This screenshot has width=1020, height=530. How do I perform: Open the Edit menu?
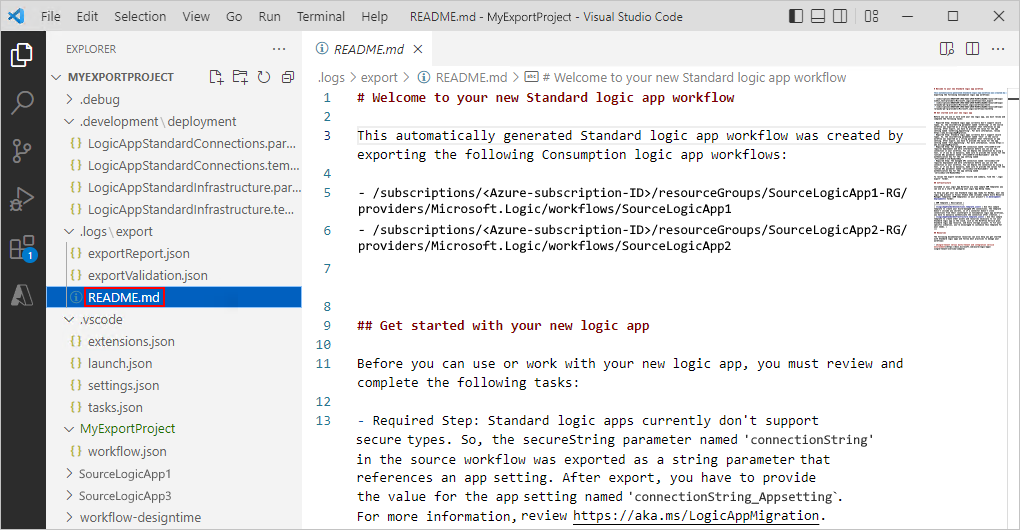87,16
